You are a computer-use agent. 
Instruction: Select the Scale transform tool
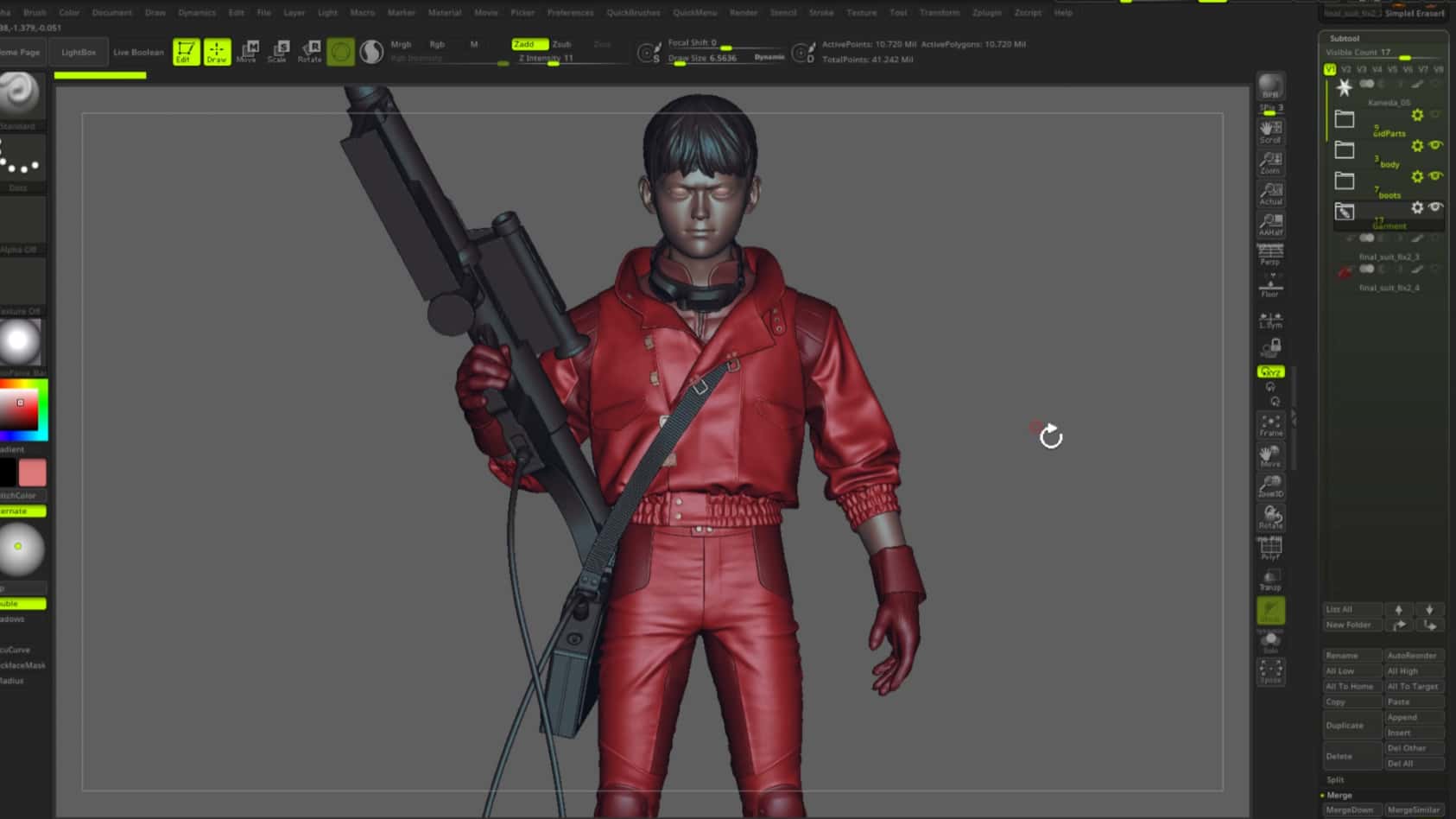coord(278,52)
